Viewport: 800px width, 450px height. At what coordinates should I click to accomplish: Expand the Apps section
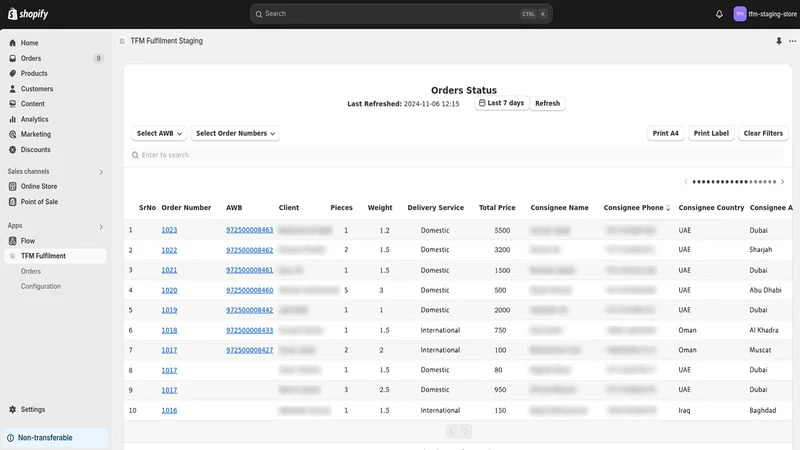(x=101, y=226)
